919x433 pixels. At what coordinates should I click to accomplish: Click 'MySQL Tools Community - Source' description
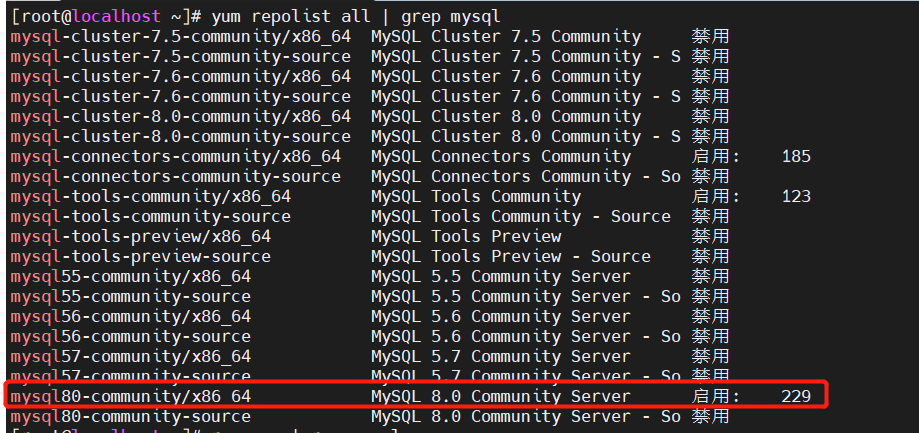coord(521,217)
